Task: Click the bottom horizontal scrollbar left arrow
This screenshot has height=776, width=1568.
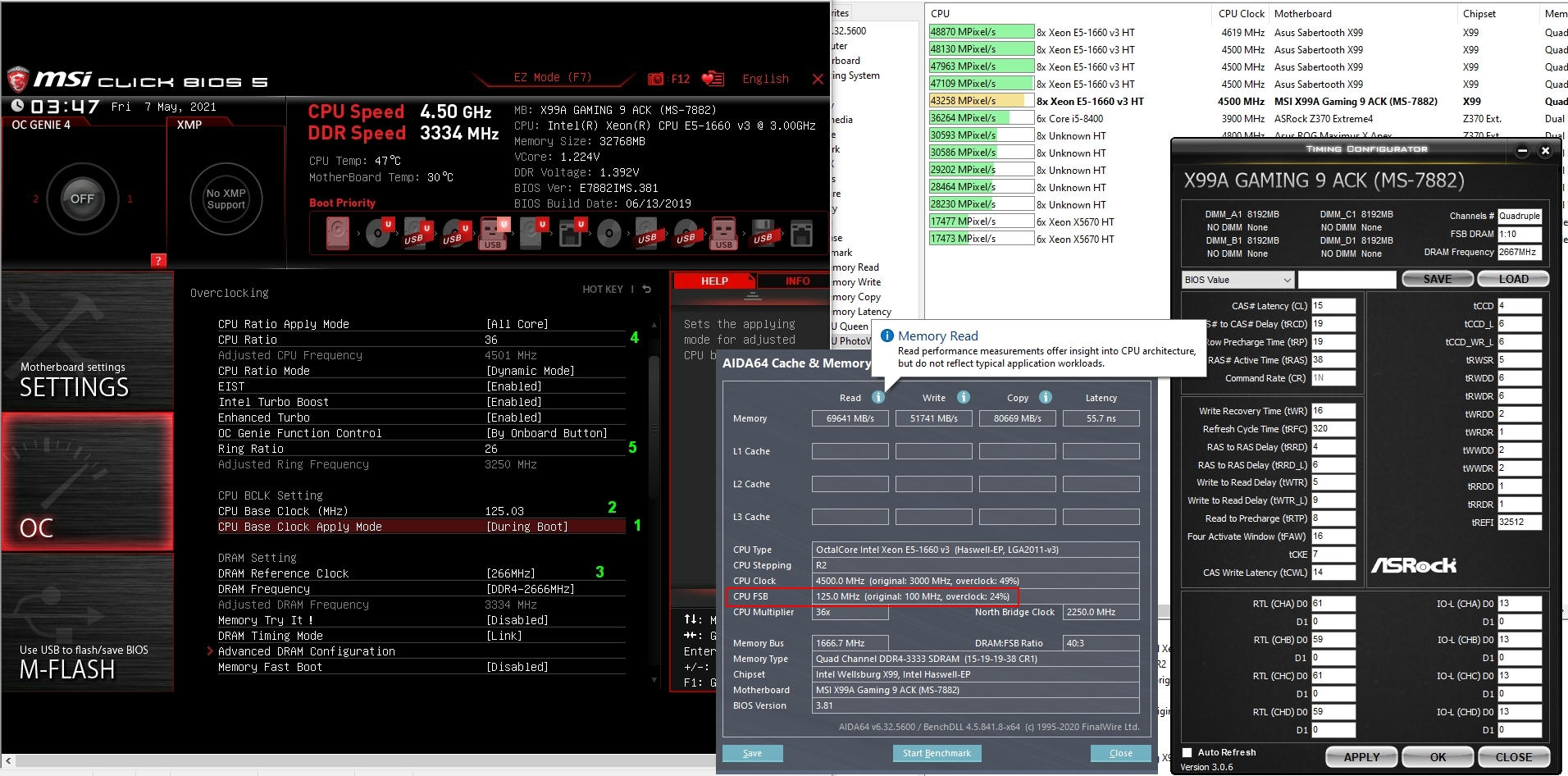Action: click(x=8, y=761)
